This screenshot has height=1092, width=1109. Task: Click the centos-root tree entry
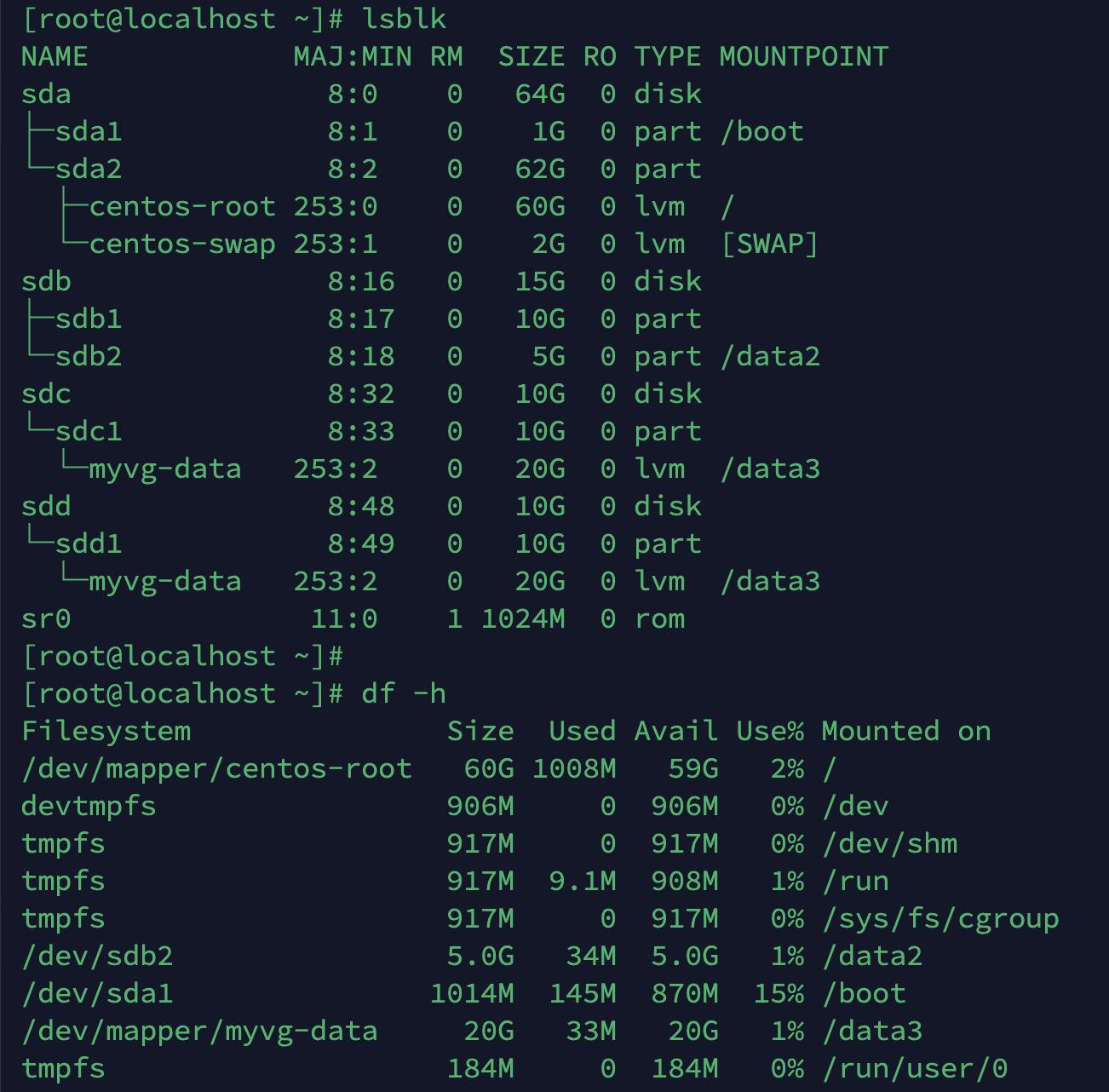tap(181, 206)
